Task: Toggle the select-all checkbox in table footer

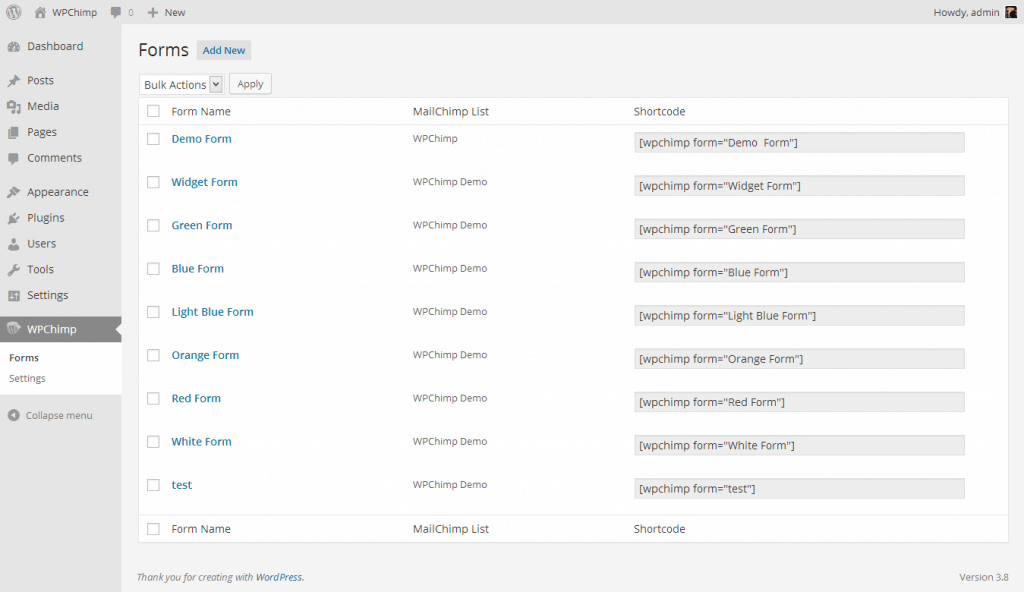Action: [153, 529]
